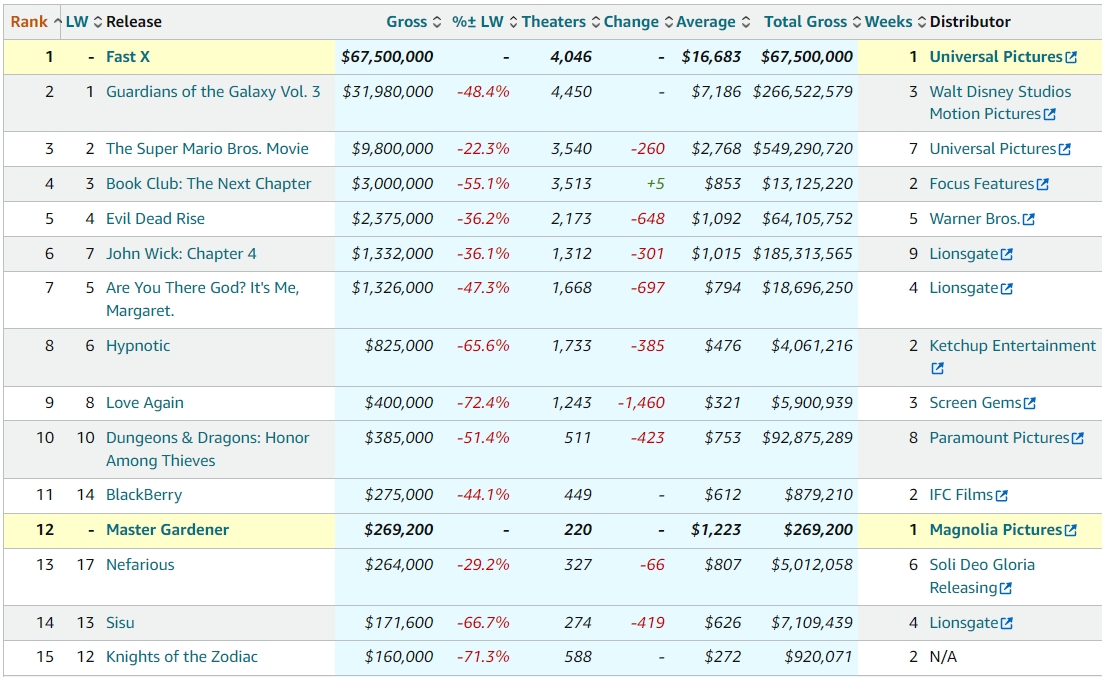Screen dimensions: 1105x677
Task: Select the N/A distributor cell
Action: coord(943,657)
